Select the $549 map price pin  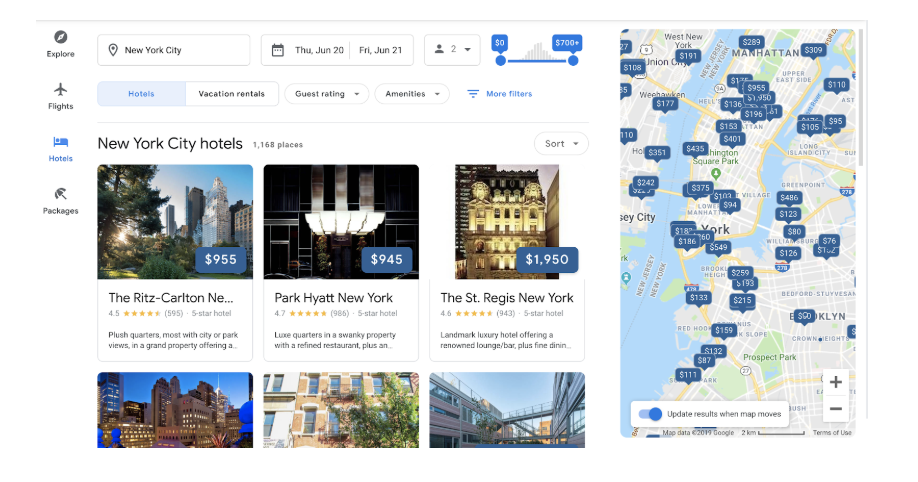coord(718,248)
